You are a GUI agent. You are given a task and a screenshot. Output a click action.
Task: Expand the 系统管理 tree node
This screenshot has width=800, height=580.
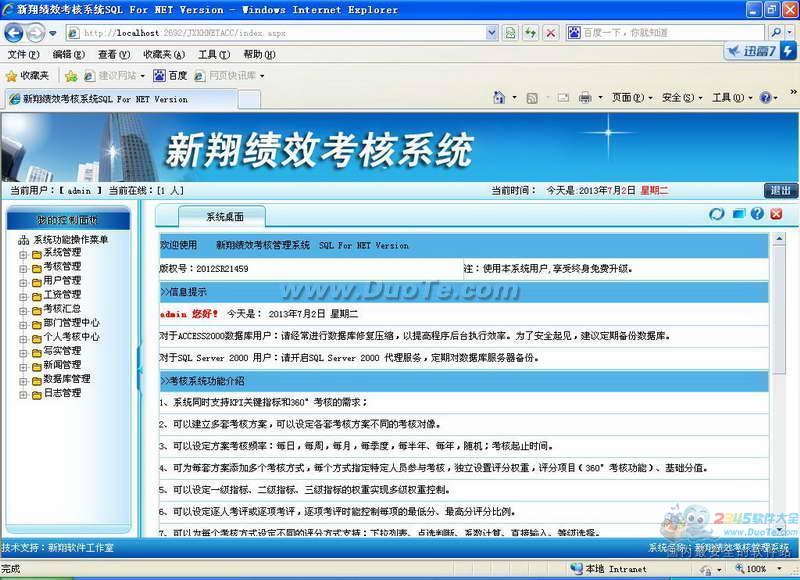click(23, 254)
